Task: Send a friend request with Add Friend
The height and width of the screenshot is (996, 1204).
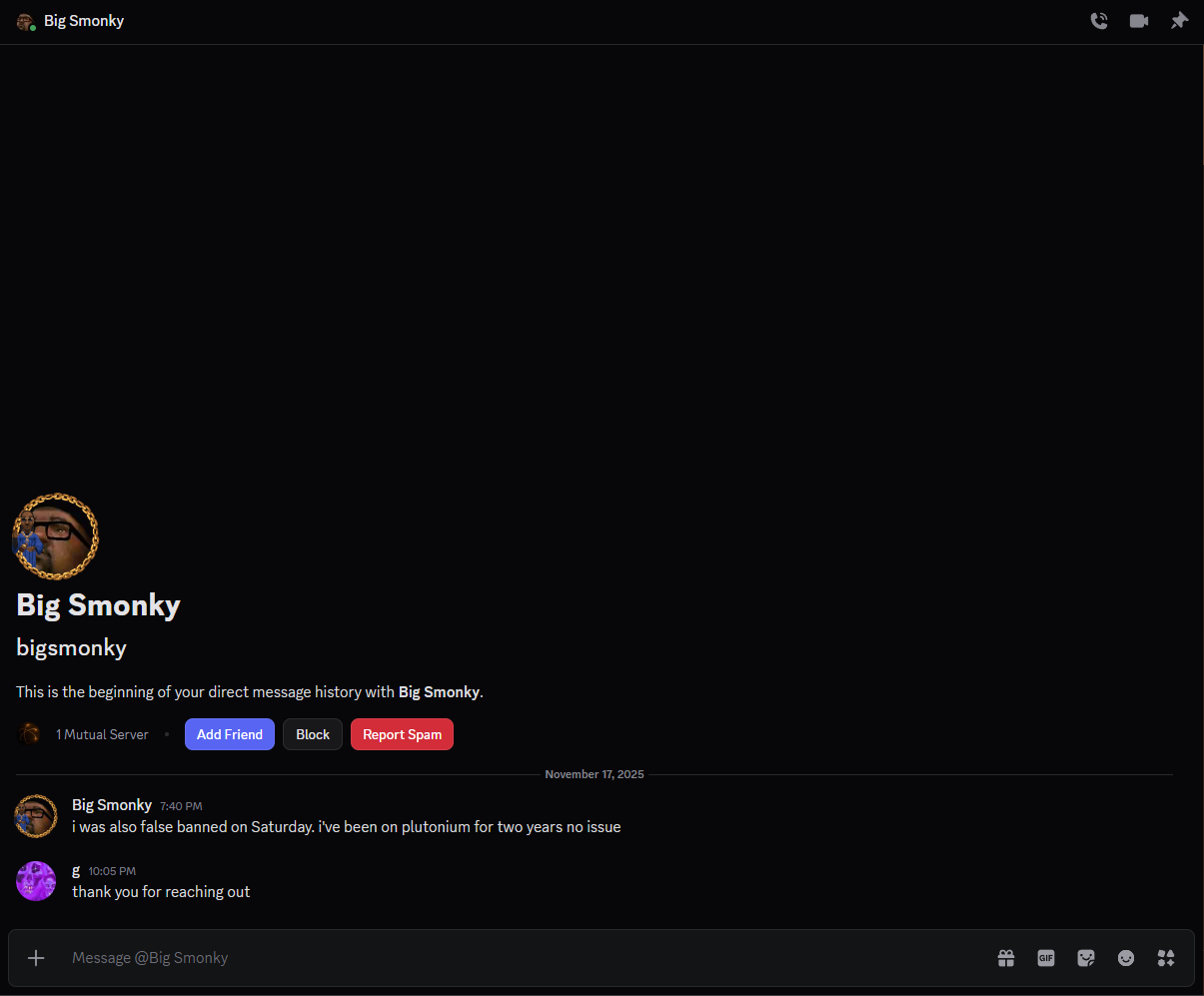Action: coord(229,733)
